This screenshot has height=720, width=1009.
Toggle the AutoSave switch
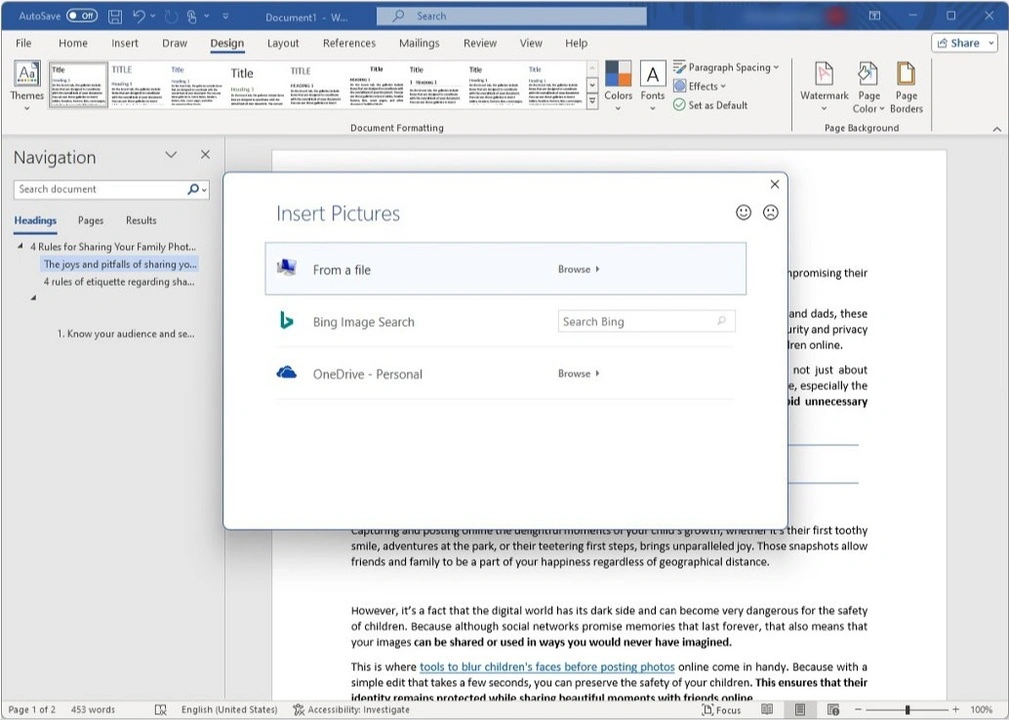coord(82,16)
